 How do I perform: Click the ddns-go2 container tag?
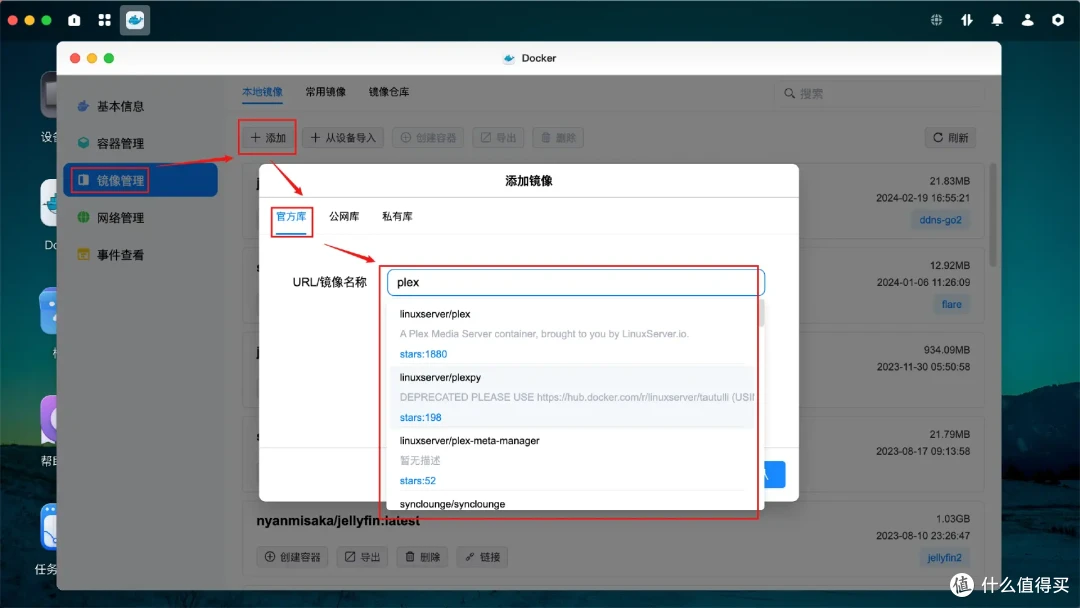(940, 220)
